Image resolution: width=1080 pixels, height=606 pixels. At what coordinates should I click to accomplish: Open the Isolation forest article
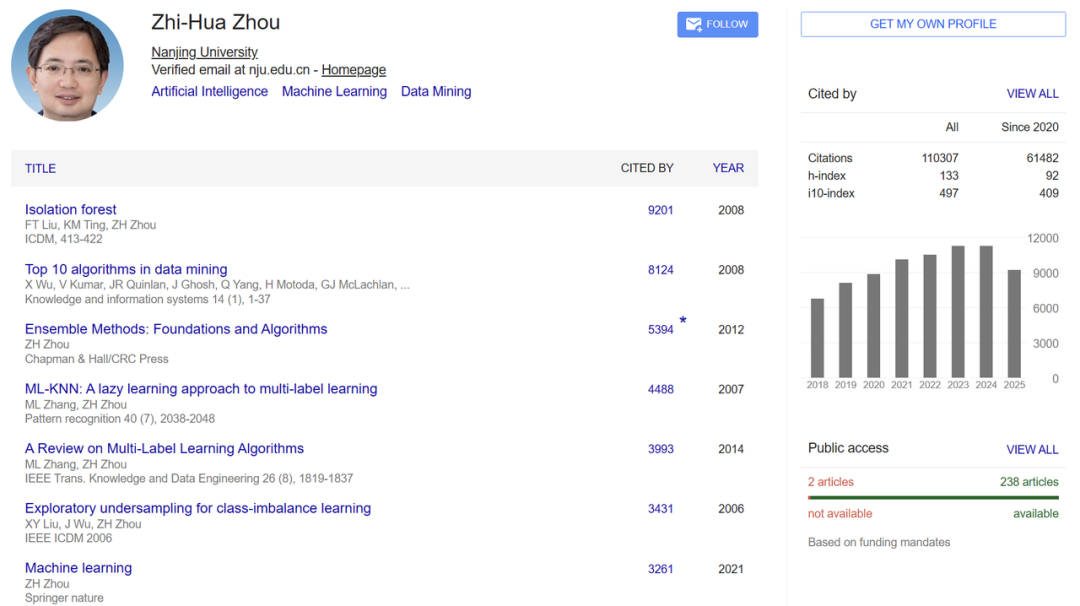point(71,210)
